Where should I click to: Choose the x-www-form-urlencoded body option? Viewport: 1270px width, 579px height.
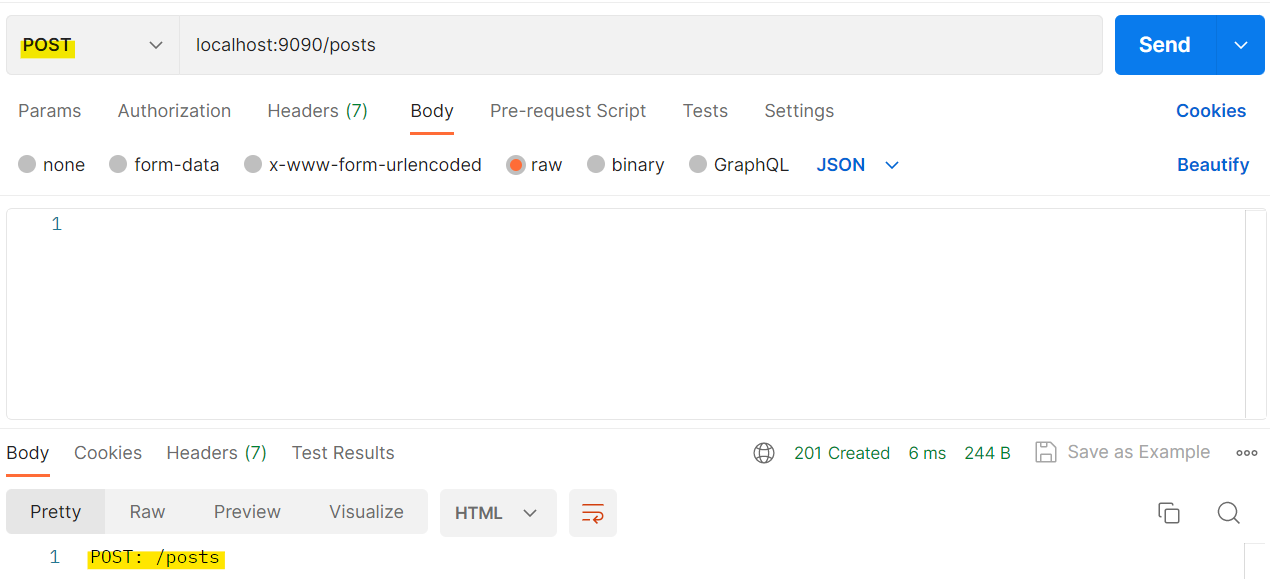point(254,165)
